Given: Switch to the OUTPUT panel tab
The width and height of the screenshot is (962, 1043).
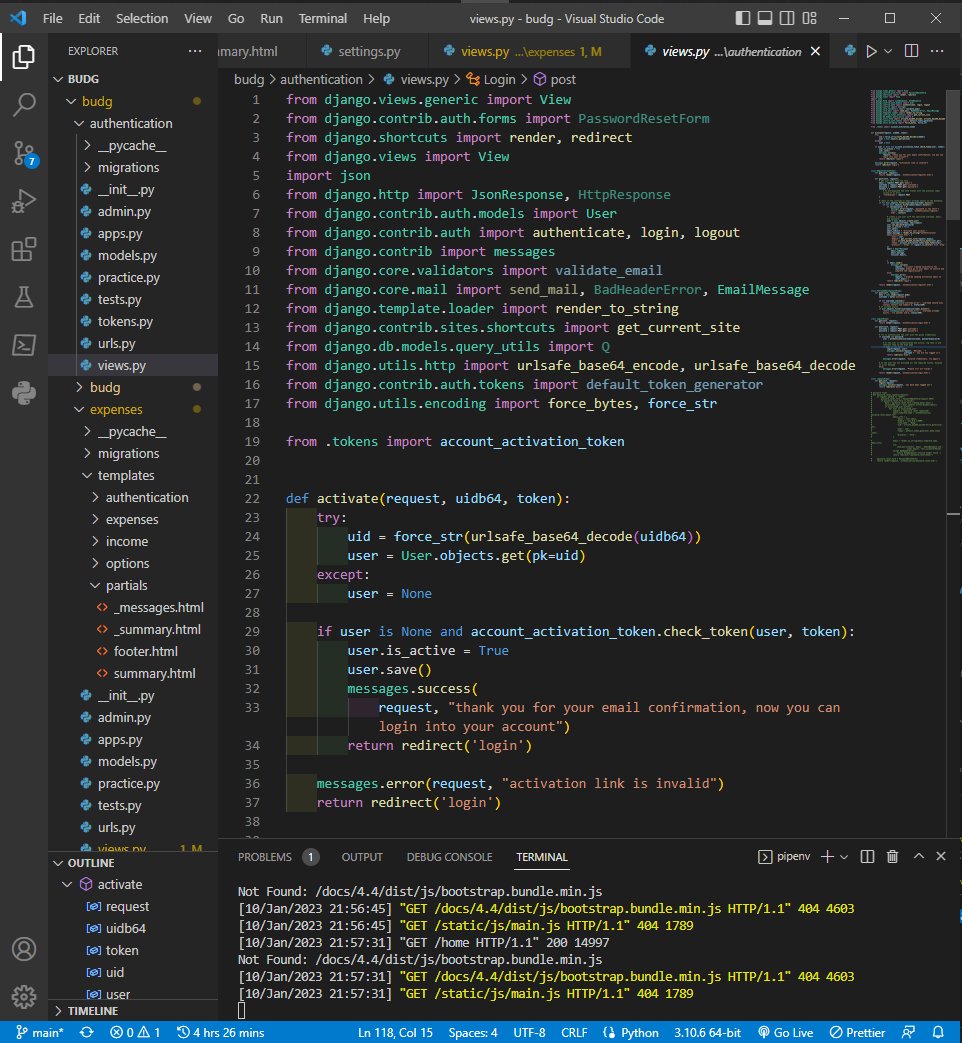Looking at the screenshot, I should [x=362, y=857].
